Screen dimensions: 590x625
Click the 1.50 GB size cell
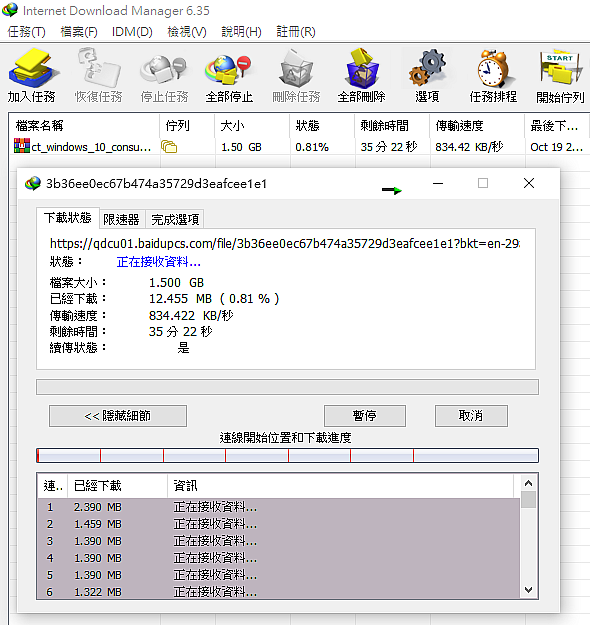pyautogui.click(x=241, y=147)
